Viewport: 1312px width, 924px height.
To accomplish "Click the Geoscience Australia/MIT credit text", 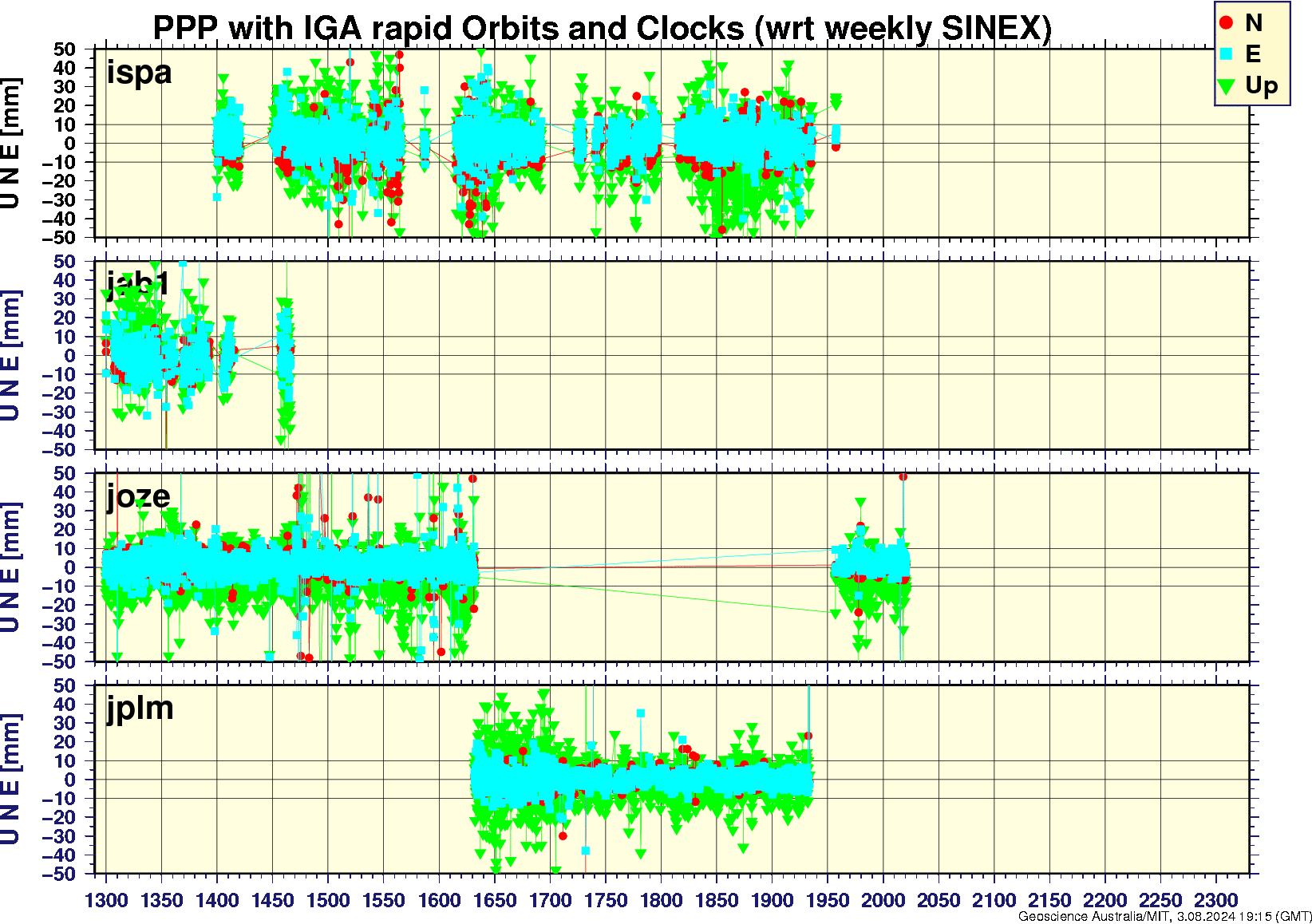I will click(1164, 917).
